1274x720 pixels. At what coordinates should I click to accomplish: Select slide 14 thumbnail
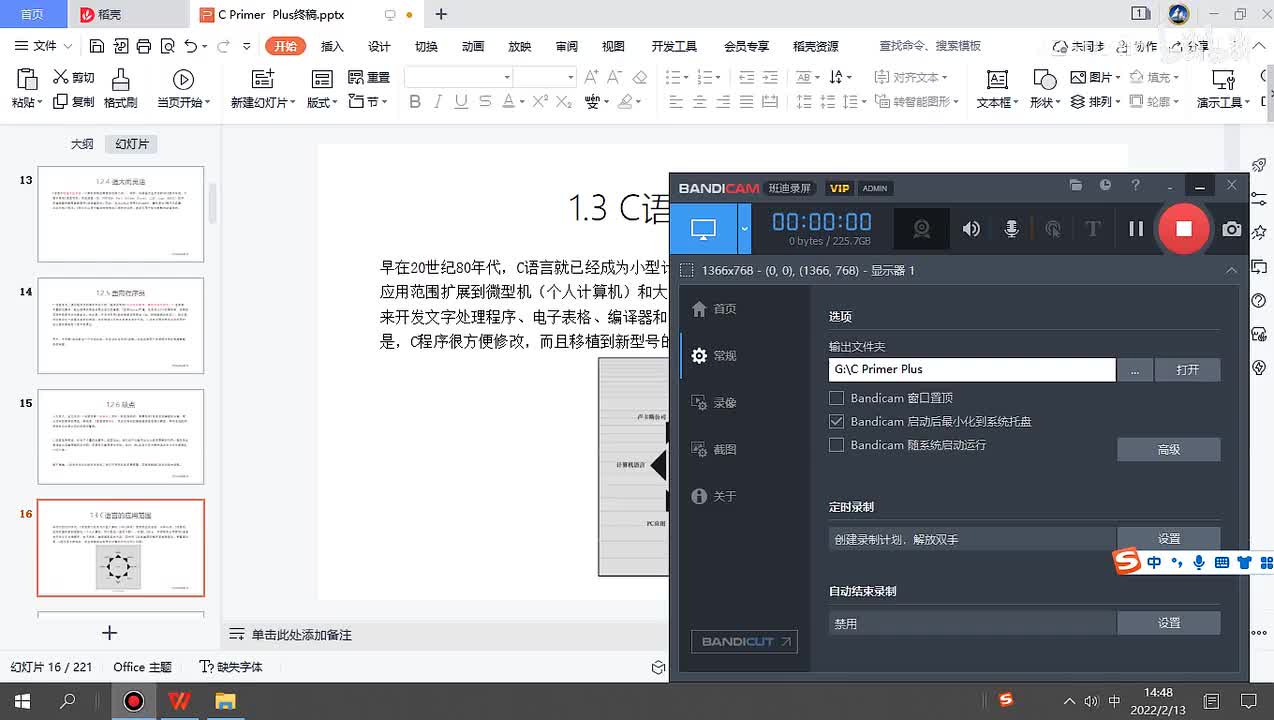pos(120,325)
